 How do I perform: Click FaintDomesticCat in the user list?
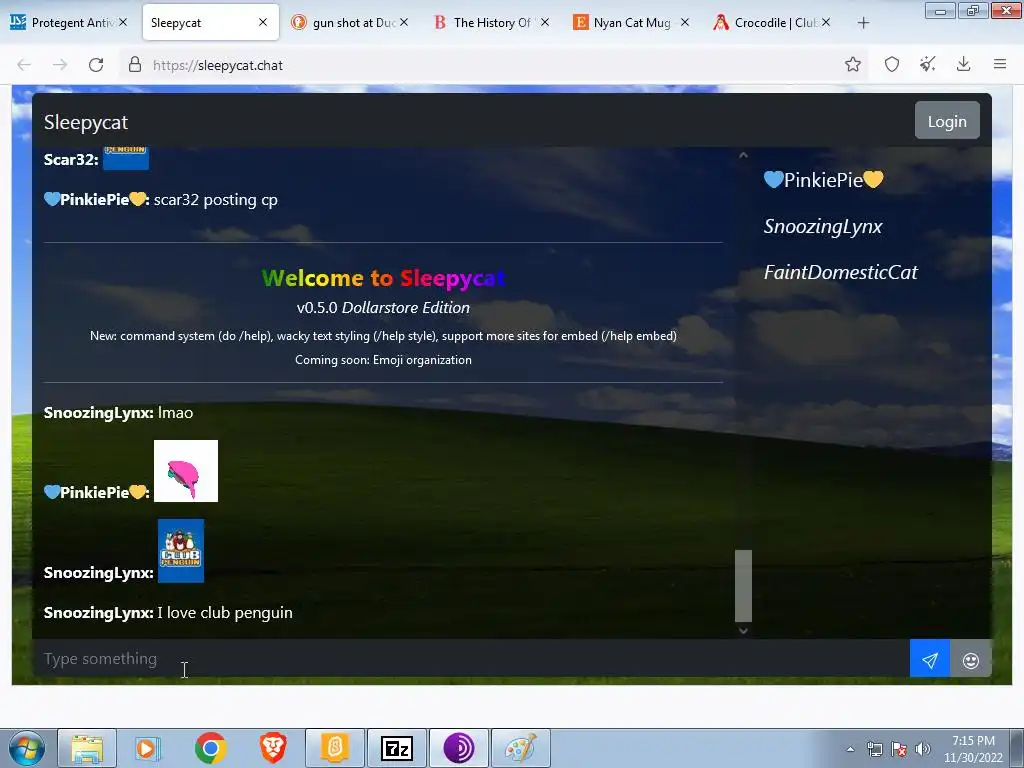[840, 272]
